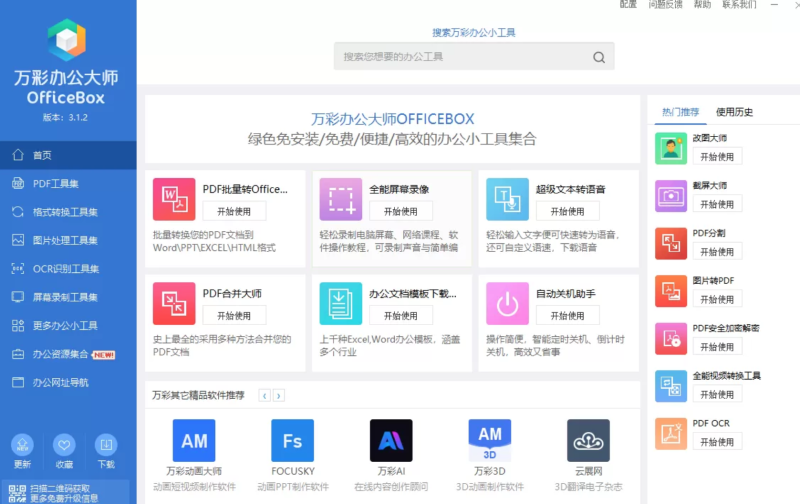The width and height of the screenshot is (800, 504).
Task: Click the QR code scan icon
Action: click(x=17, y=493)
